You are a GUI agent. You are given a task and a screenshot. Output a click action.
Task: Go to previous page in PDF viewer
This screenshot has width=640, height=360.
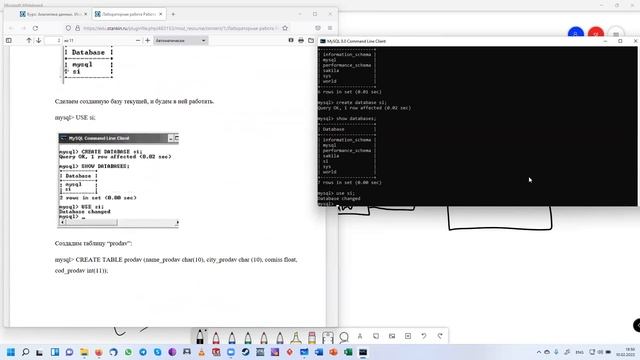(x=29, y=40)
